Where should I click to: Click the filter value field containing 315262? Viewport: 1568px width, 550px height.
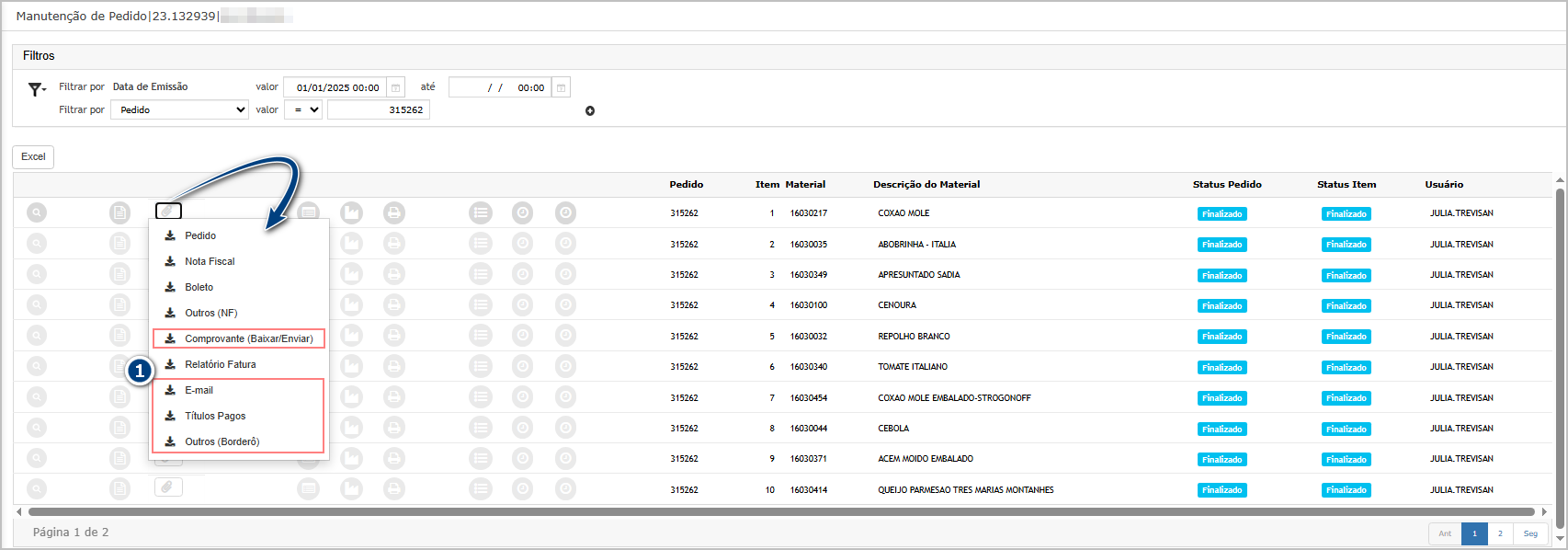pos(378,110)
